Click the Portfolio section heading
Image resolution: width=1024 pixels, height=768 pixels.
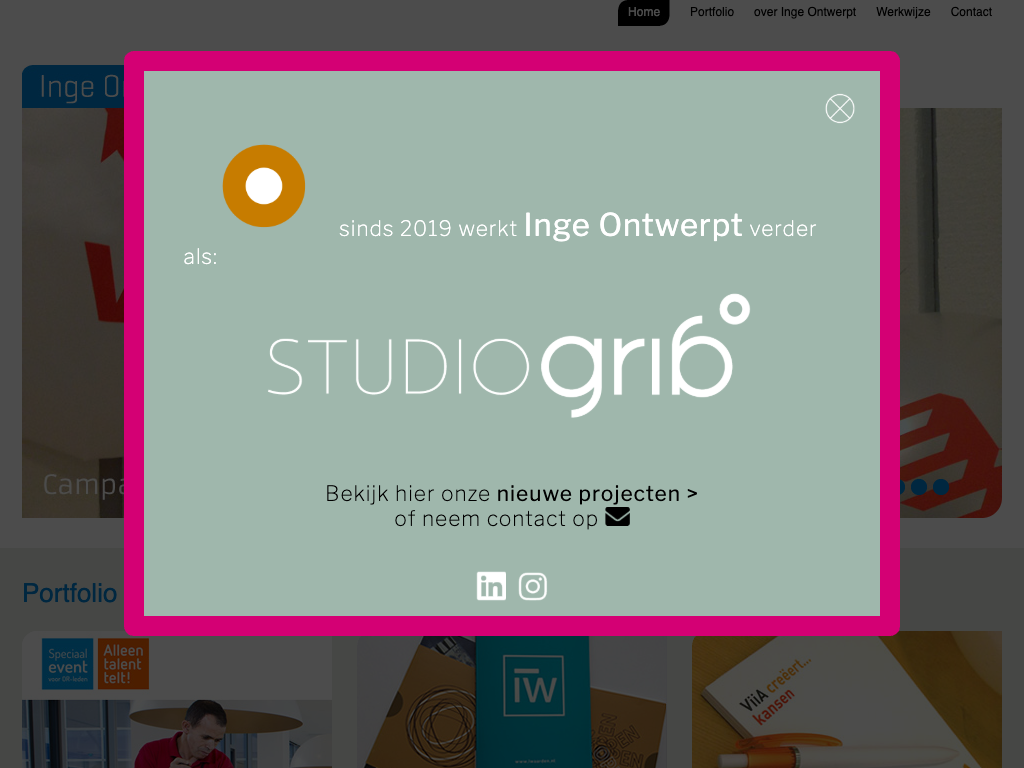(x=70, y=593)
